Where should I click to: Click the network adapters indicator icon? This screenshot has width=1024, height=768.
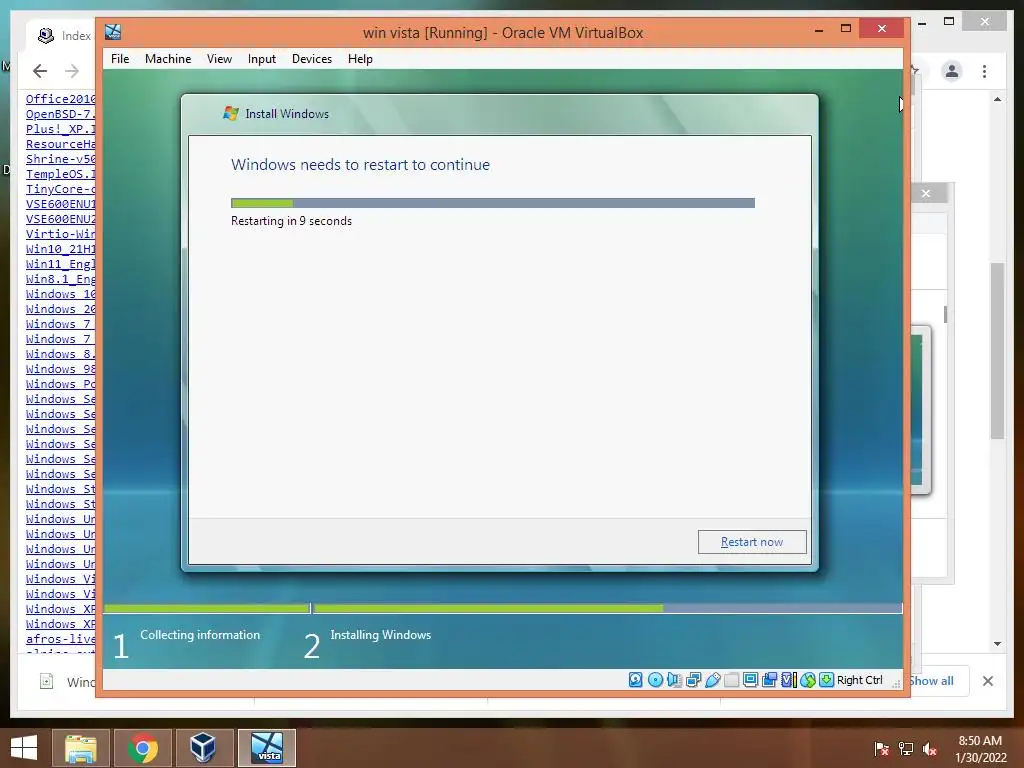coord(694,680)
